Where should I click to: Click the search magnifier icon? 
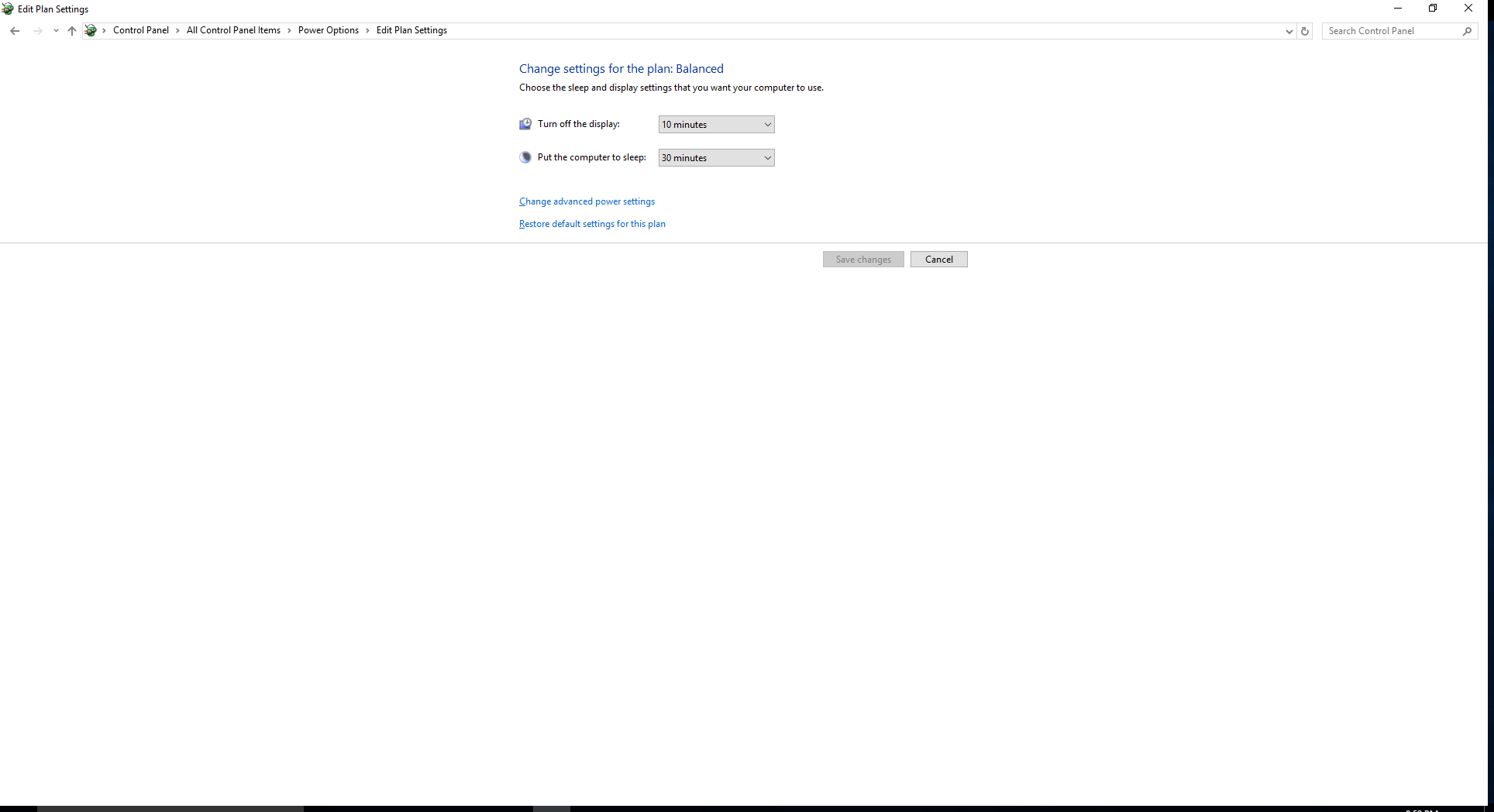tap(1467, 31)
